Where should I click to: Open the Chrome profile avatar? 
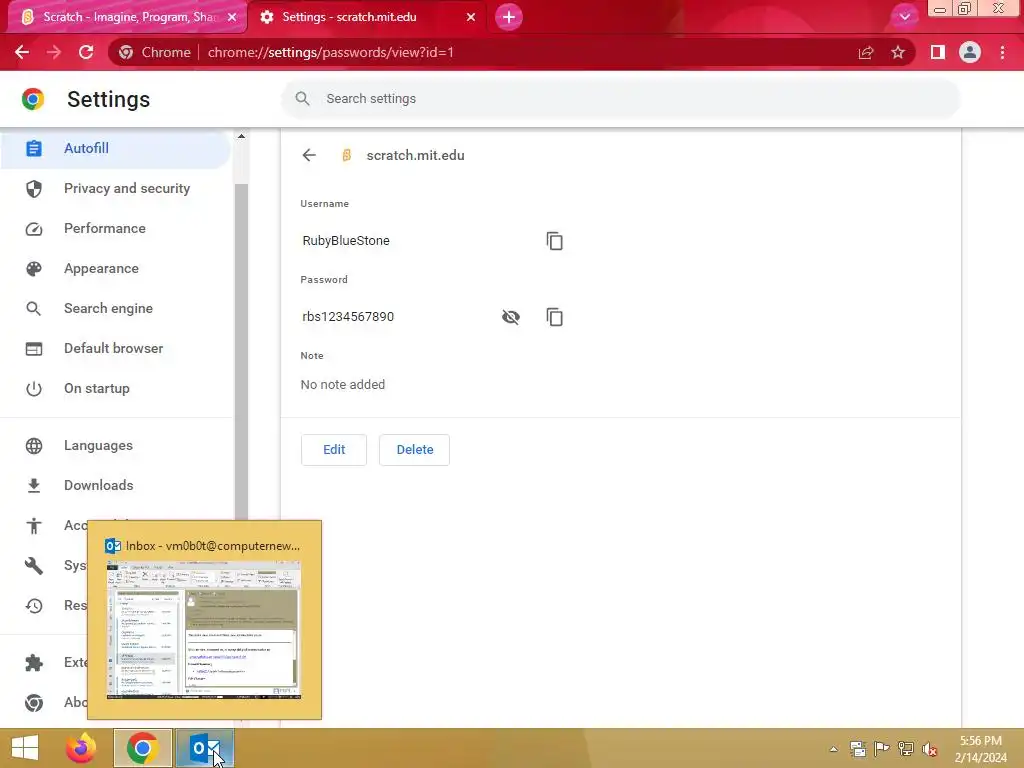click(x=970, y=52)
